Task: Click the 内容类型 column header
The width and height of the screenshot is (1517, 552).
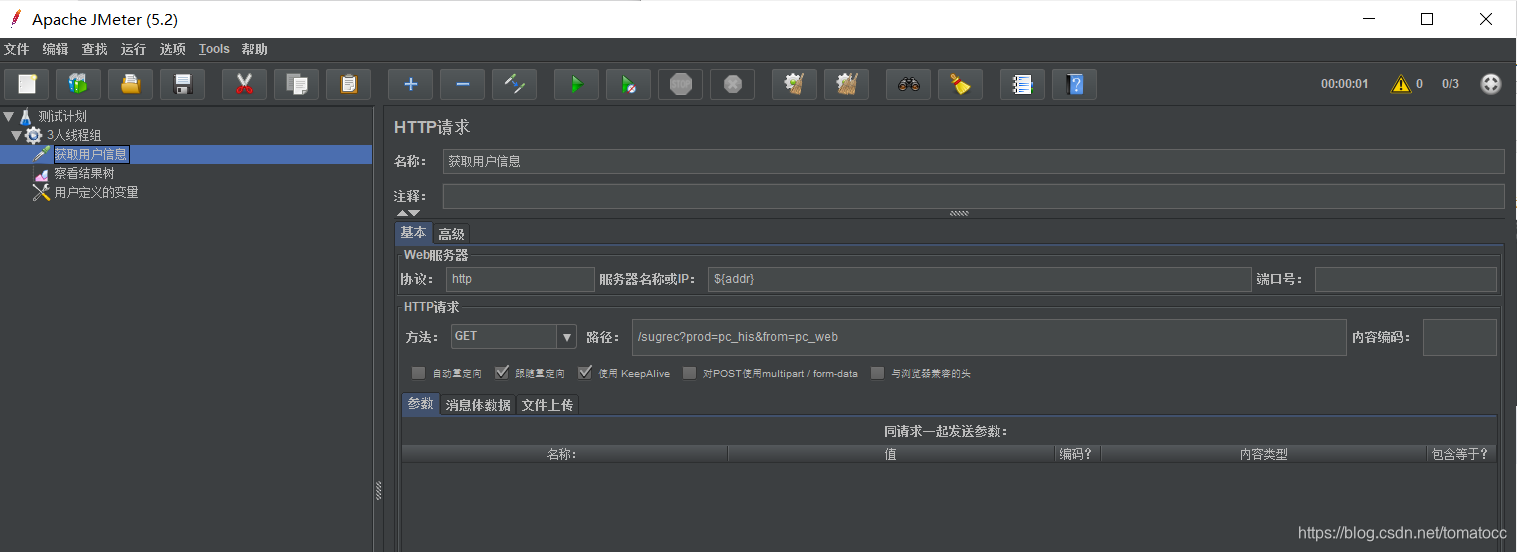Action: tap(1263, 454)
